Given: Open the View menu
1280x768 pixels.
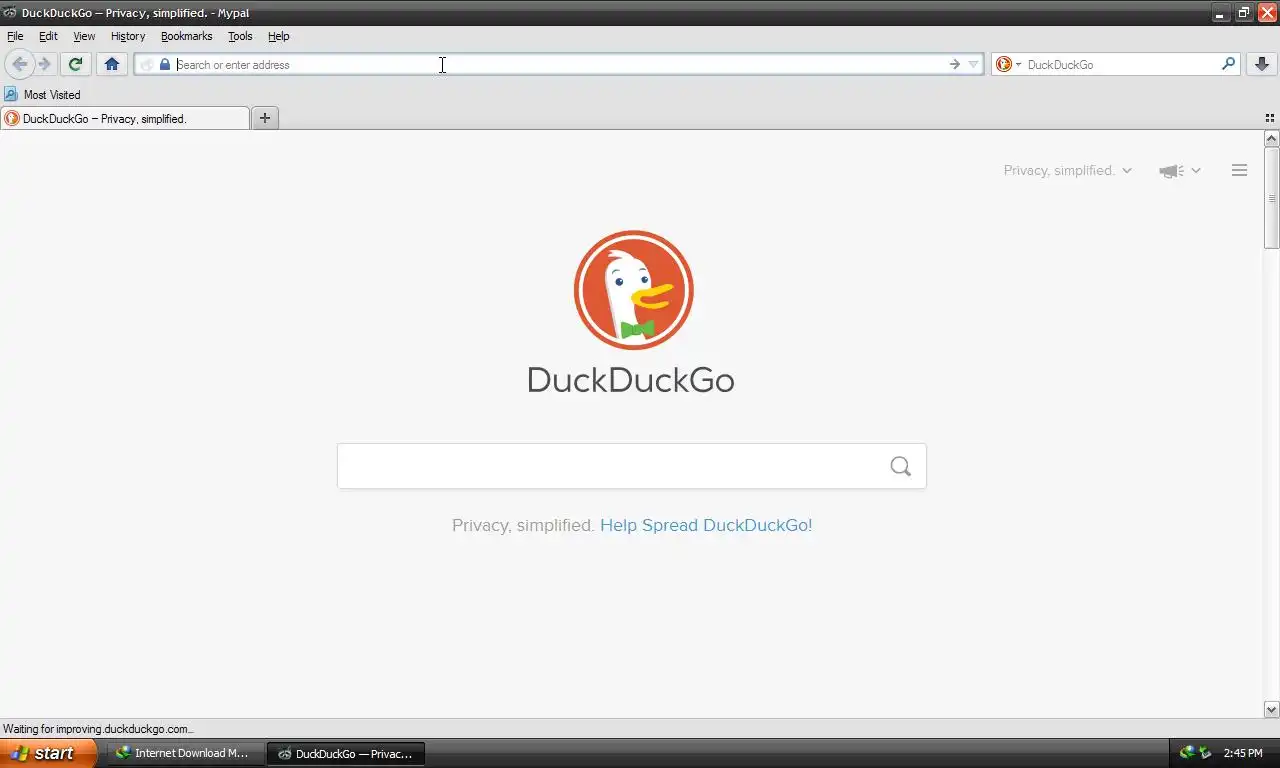Looking at the screenshot, I should pyautogui.click(x=84, y=36).
